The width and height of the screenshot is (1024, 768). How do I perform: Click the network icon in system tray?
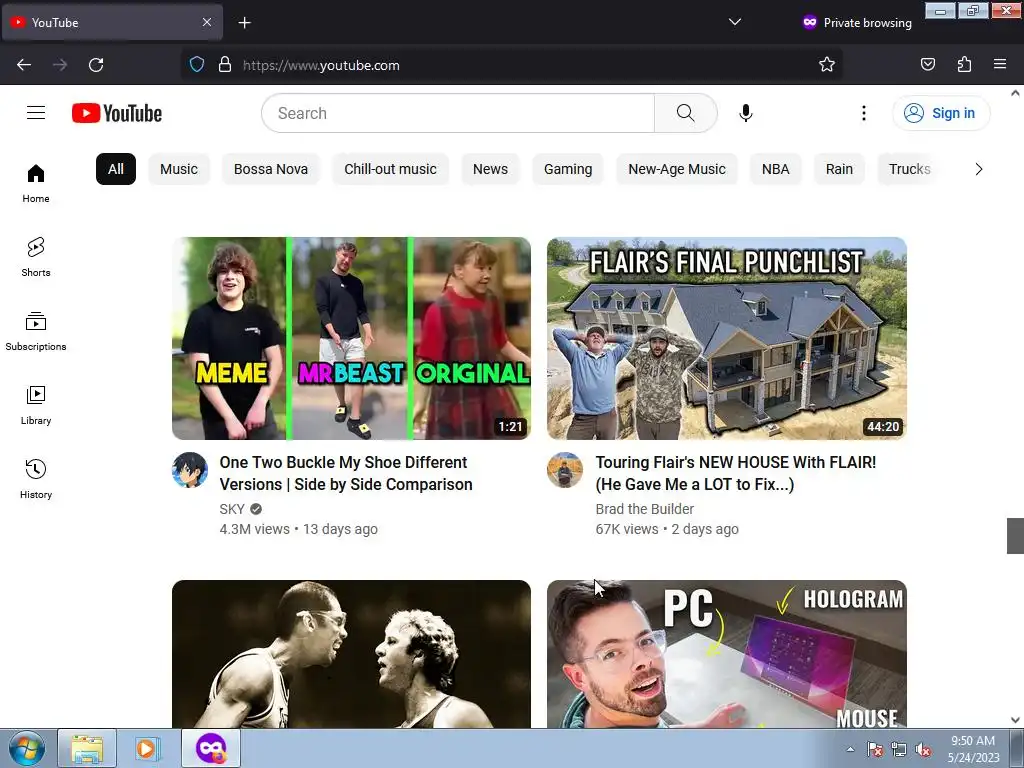[899, 750]
